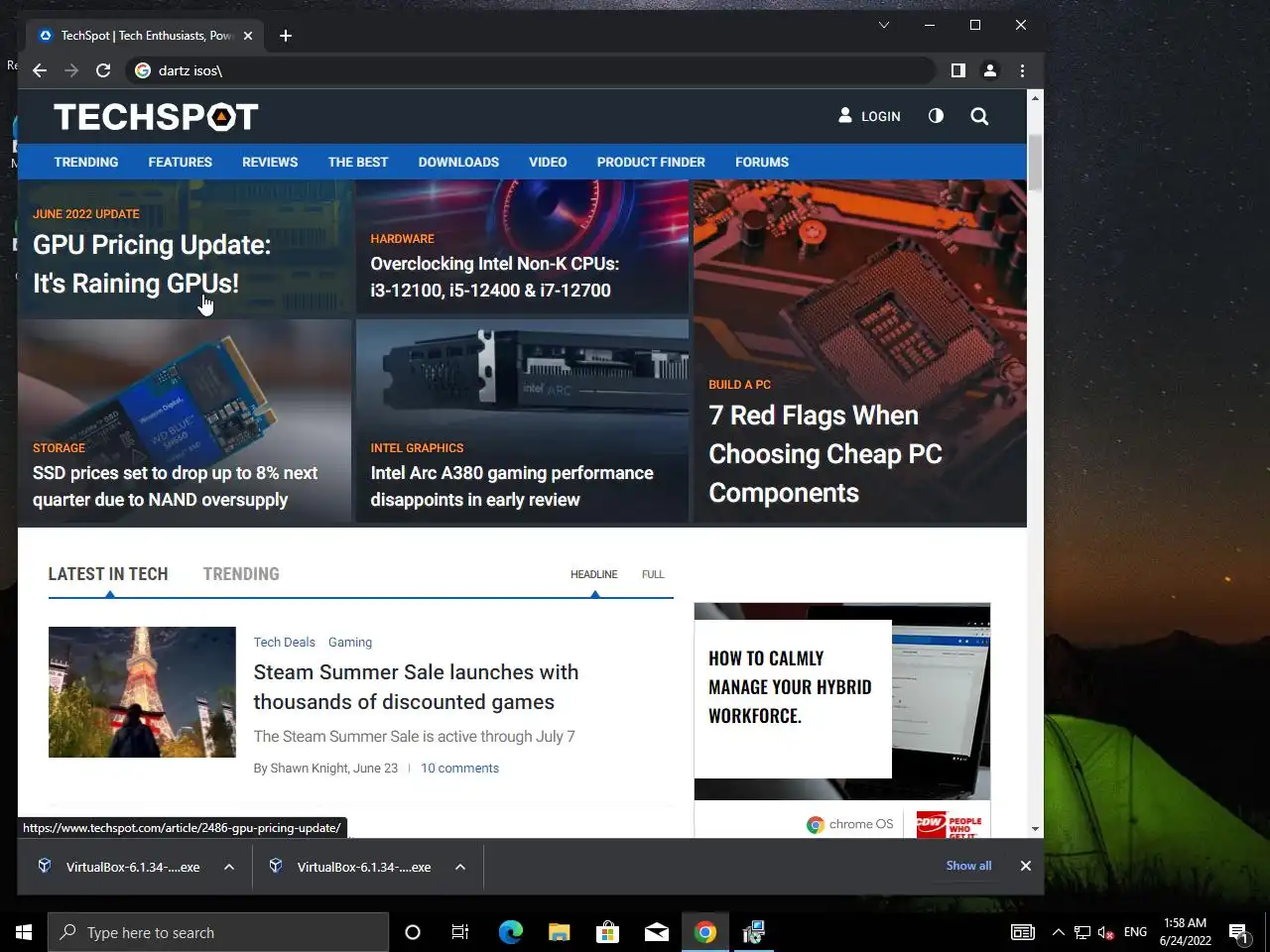Open File Explorer from taskbar
The width and height of the screenshot is (1270, 952).
click(560, 932)
